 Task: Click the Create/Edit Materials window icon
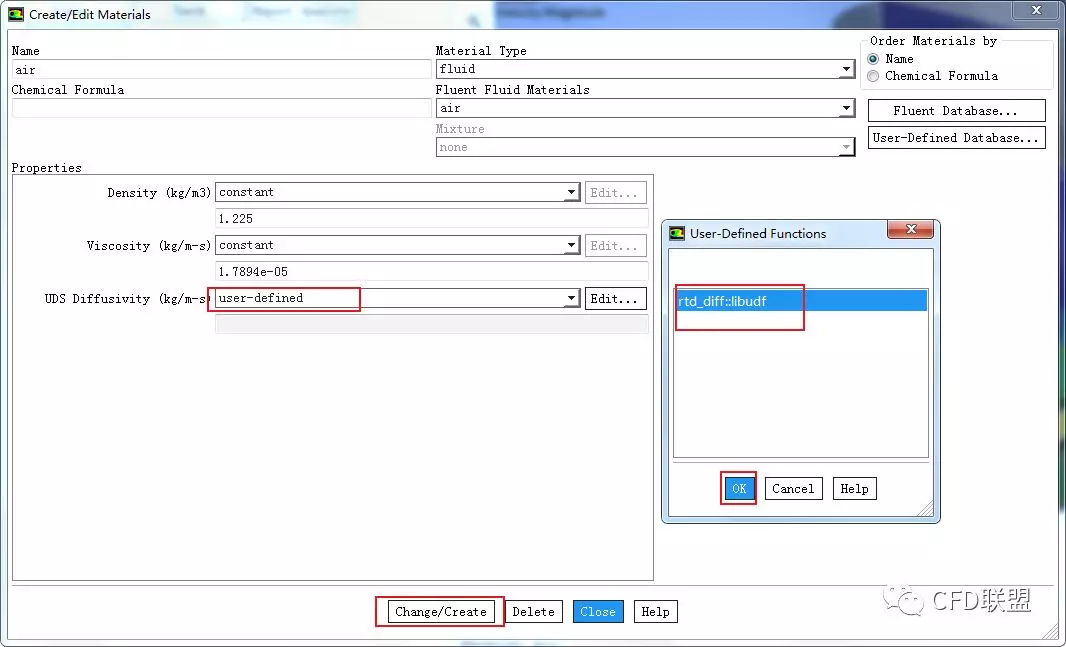pos(16,14)
